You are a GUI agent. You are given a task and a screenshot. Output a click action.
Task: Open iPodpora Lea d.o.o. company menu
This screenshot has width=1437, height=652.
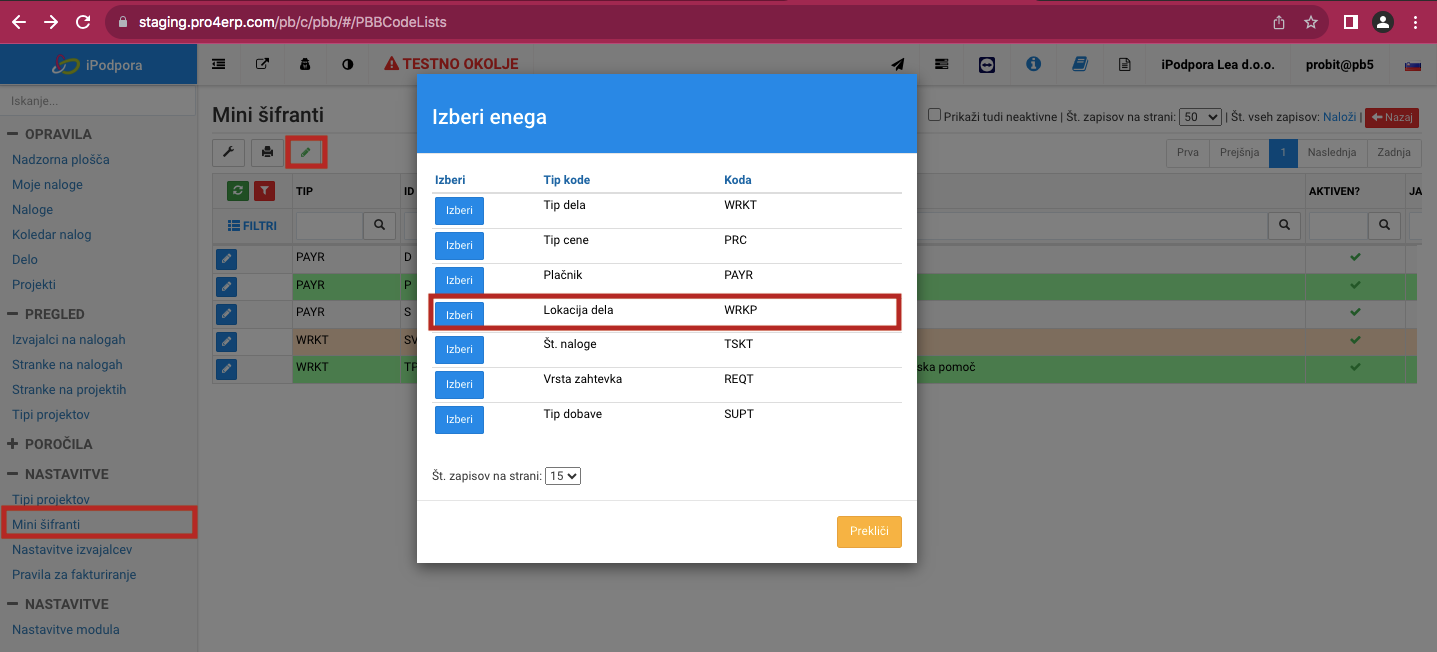pos(1218,65)
